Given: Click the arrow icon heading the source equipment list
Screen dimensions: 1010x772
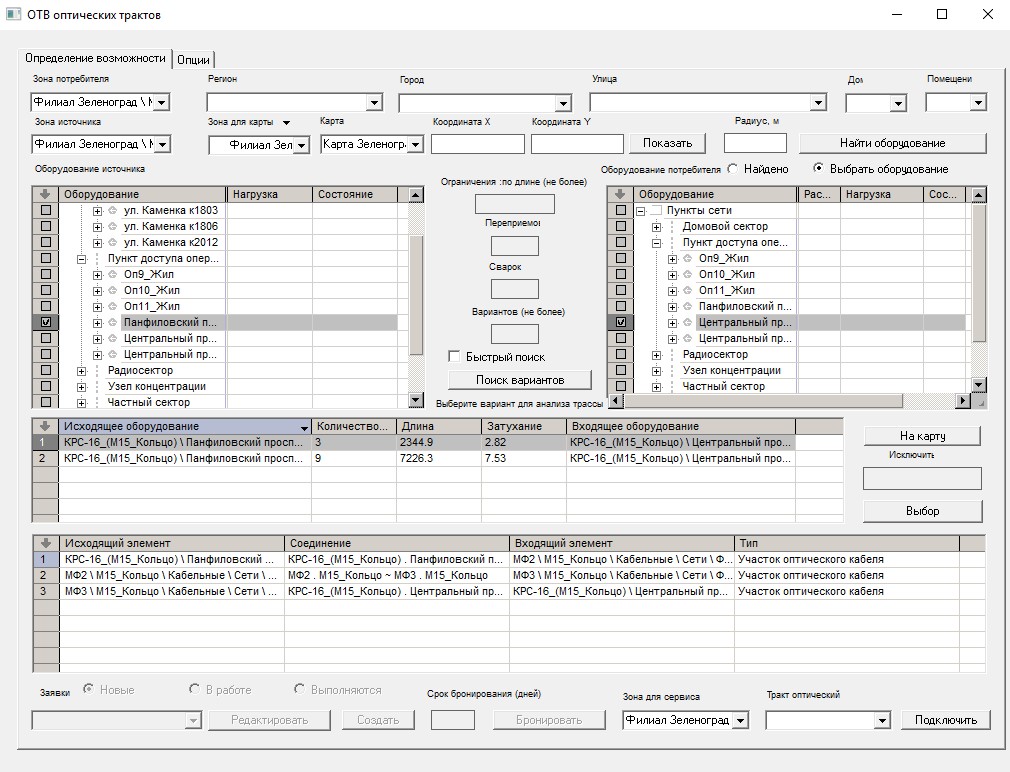Looking at the screenshot, I should click(45, 194).
